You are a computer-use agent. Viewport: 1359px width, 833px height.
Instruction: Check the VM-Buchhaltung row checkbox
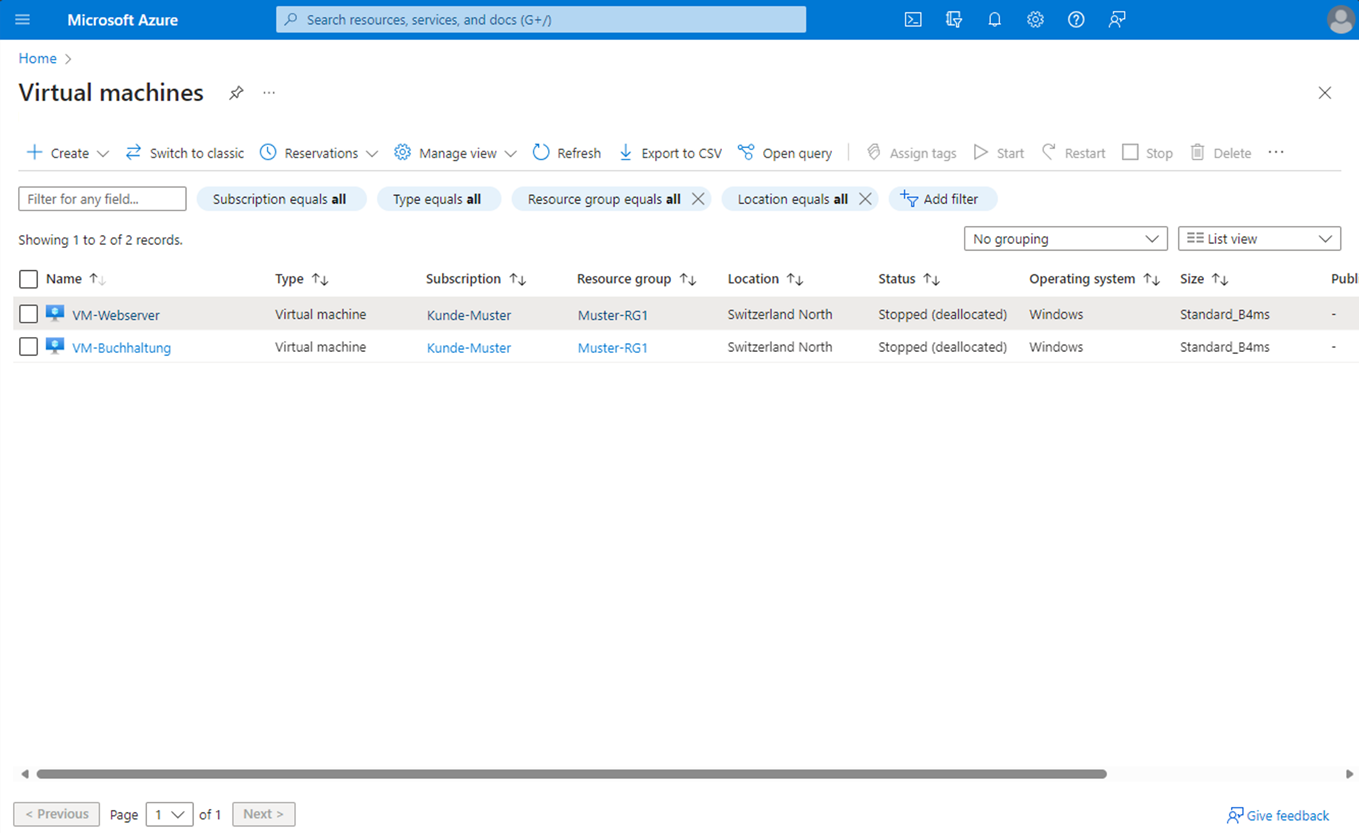pyautogui.click(x=28, y=347)
